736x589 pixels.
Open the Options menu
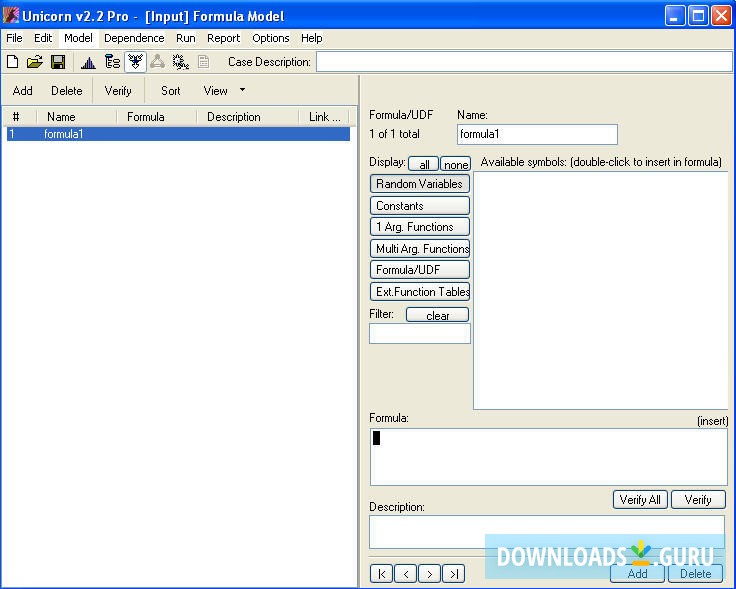[270, 38]
